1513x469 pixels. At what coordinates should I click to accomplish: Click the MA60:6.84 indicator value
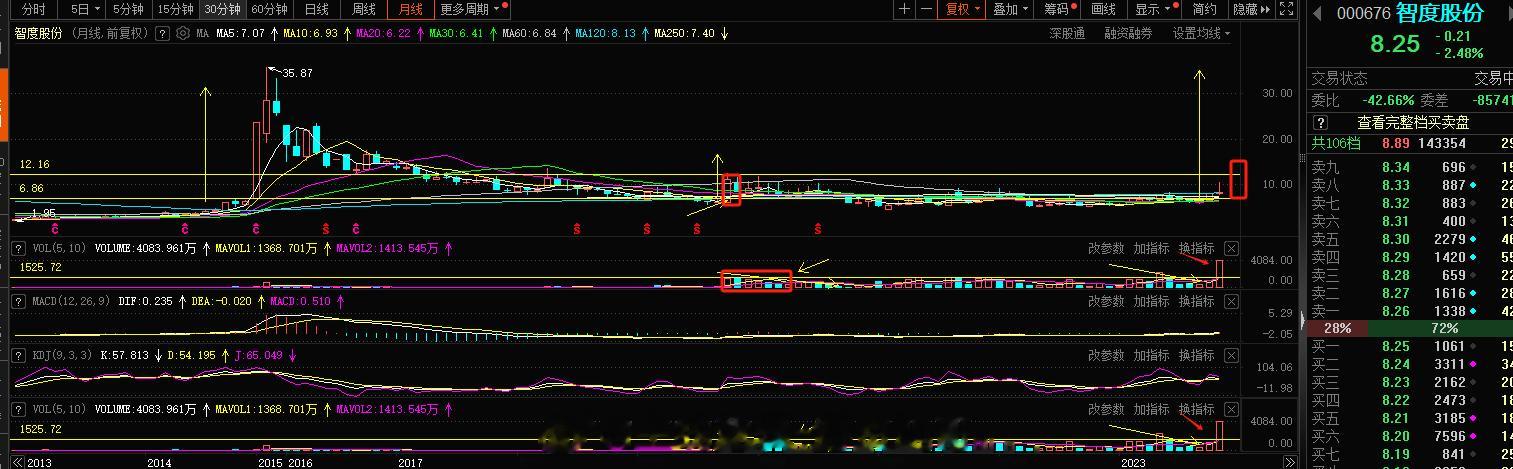529,33
